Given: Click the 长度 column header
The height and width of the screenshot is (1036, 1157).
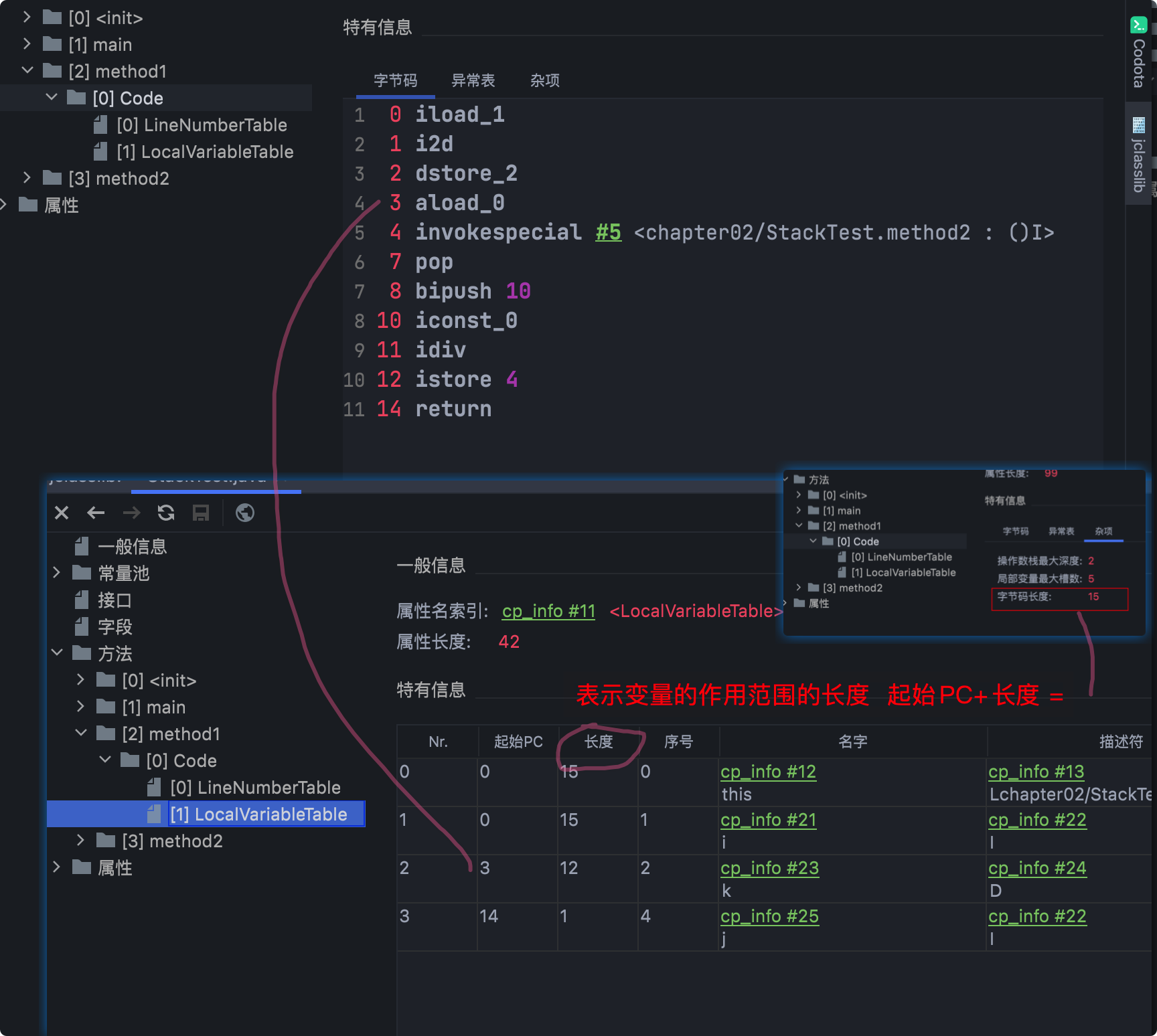Looking at the screenshot, I should point(599,742).
